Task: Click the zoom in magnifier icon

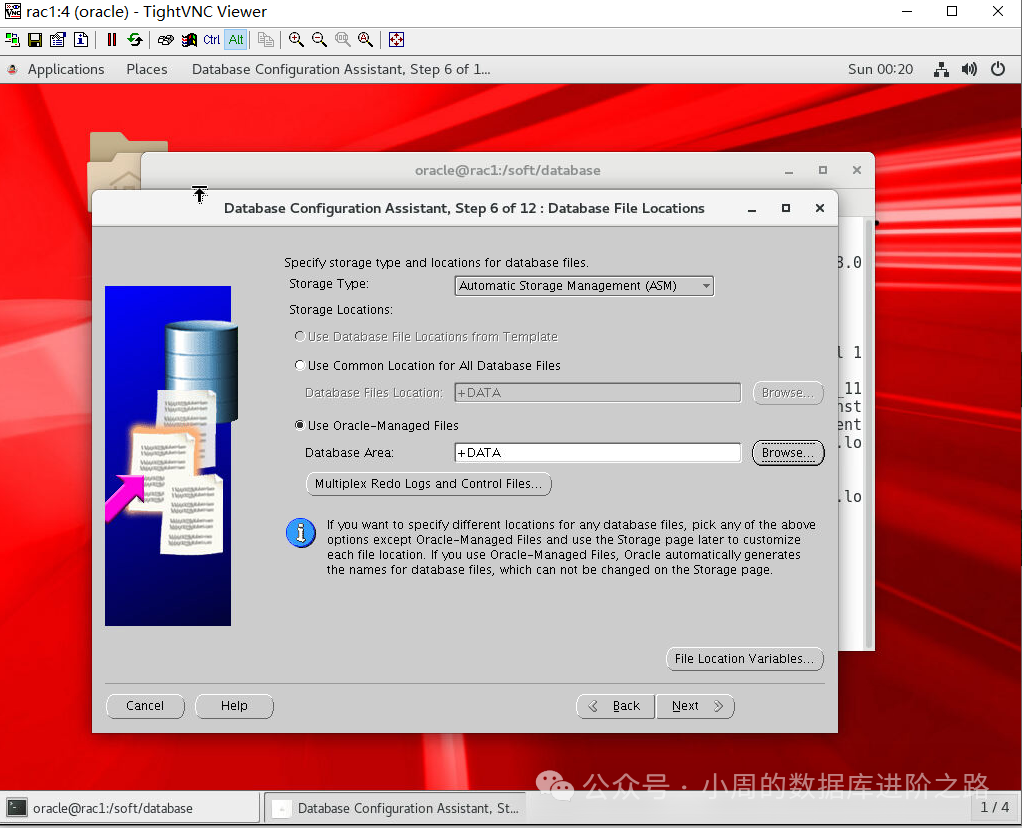Action: pos(296,40)
